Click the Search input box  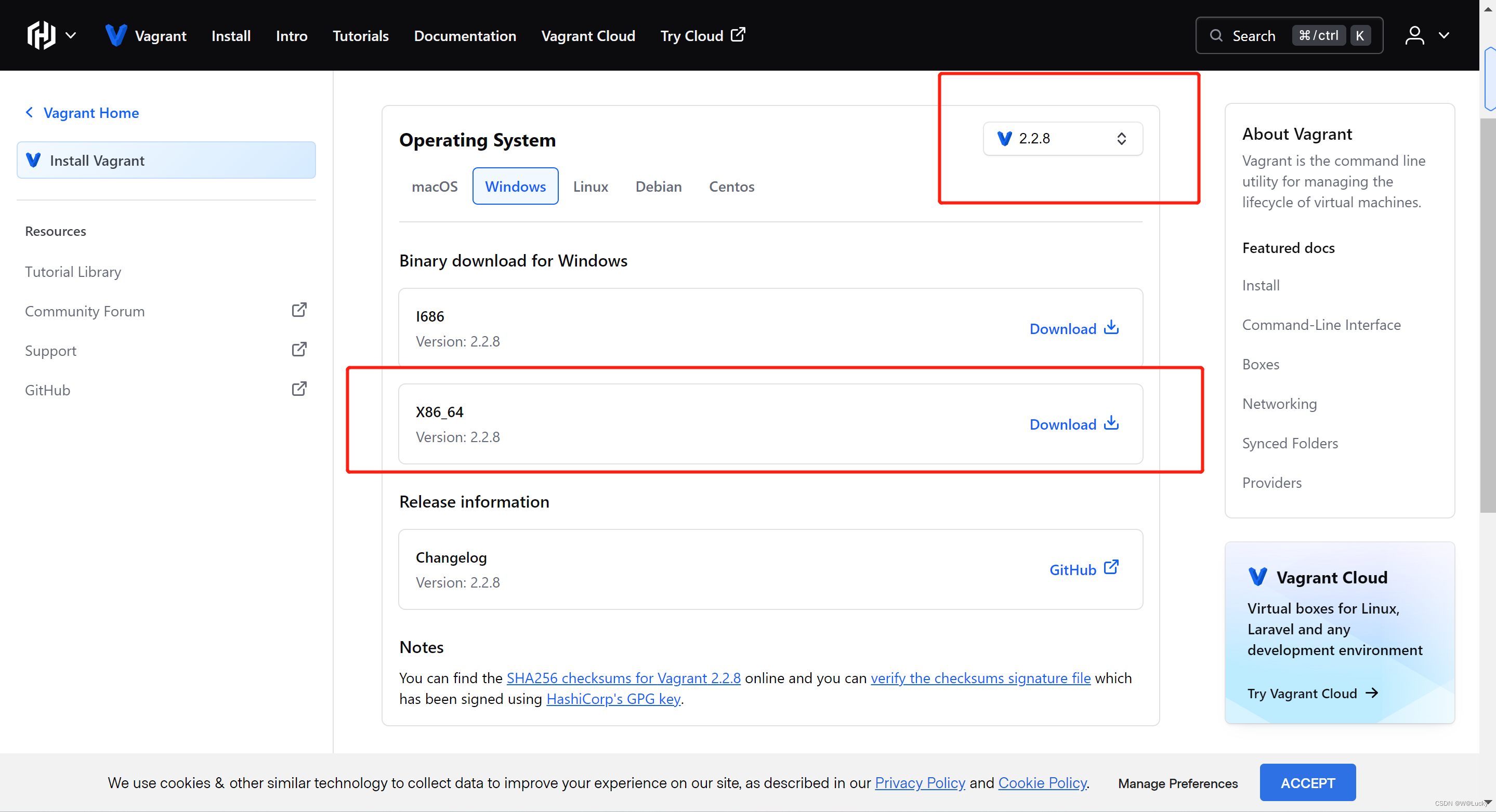click(x=1289, y=35)
